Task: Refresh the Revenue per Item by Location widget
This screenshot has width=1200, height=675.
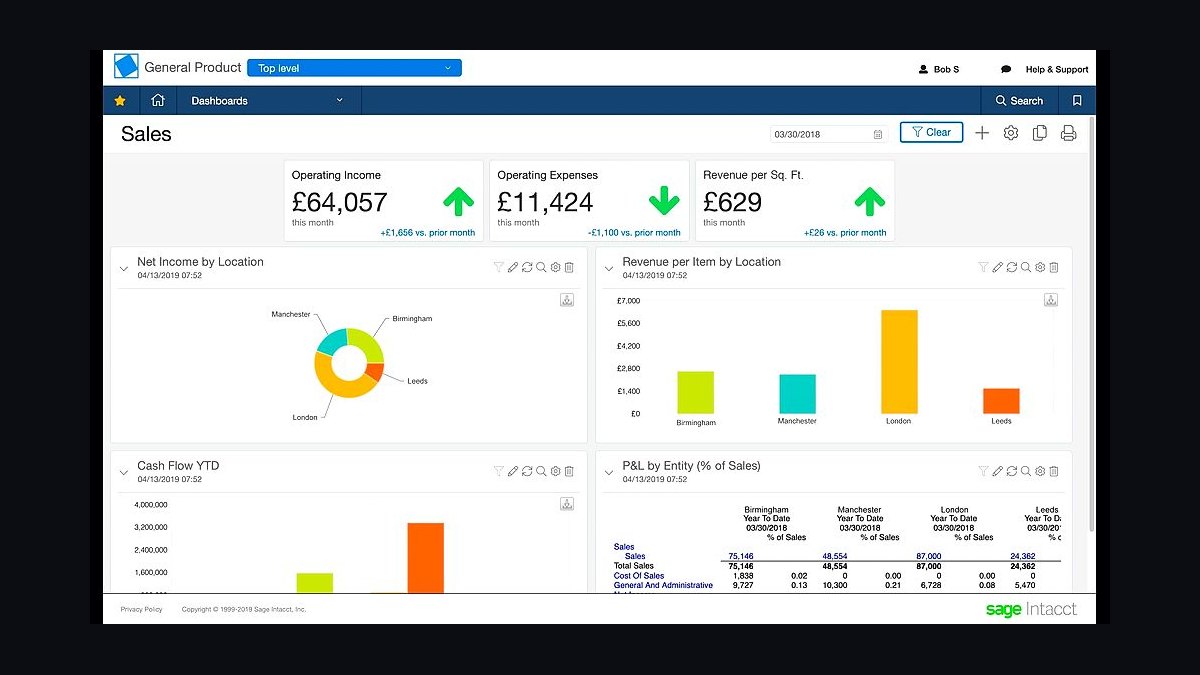Action: click(1012, 267)
